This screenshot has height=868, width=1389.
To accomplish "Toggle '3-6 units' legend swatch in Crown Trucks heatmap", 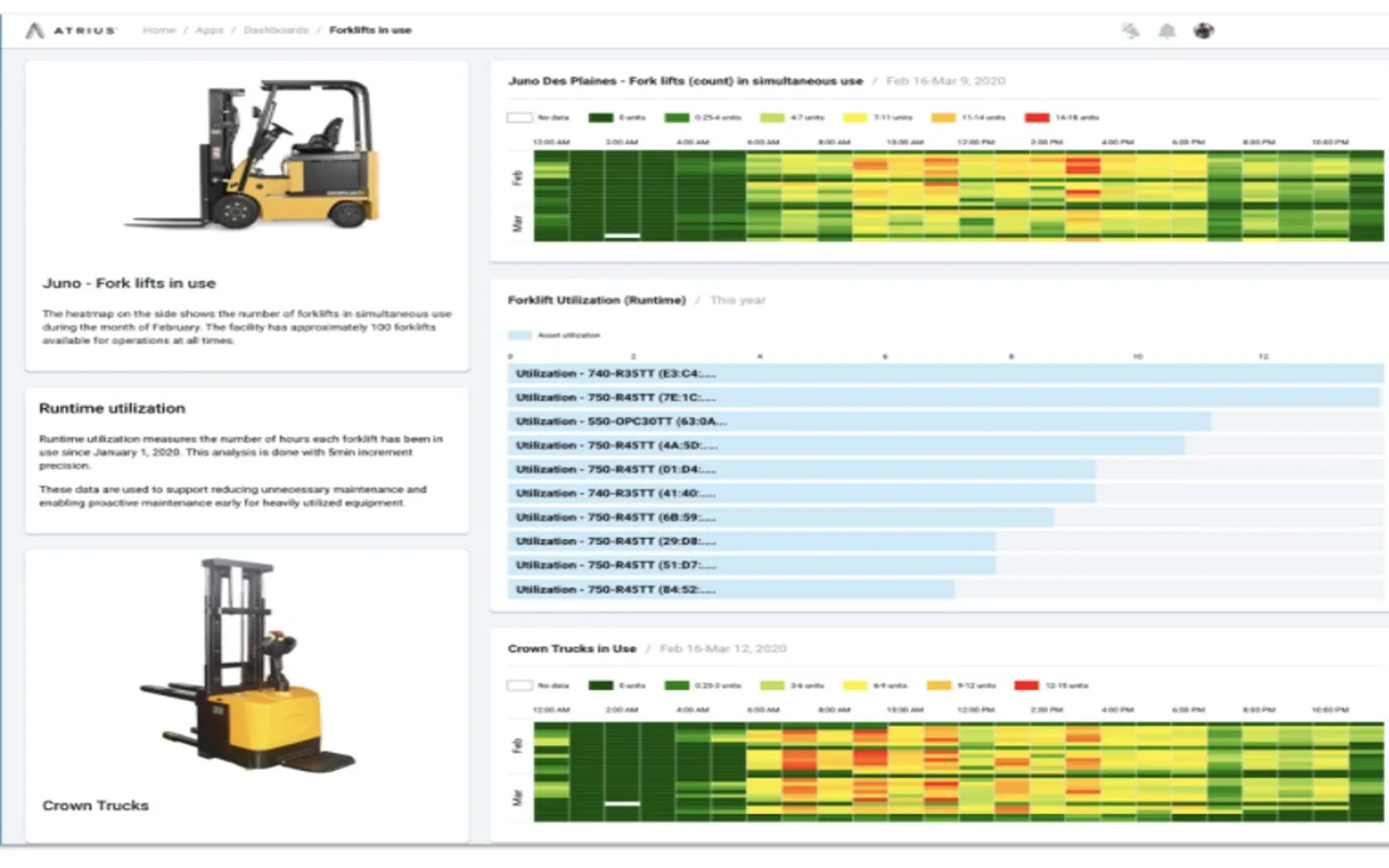I will pos(772,686).
